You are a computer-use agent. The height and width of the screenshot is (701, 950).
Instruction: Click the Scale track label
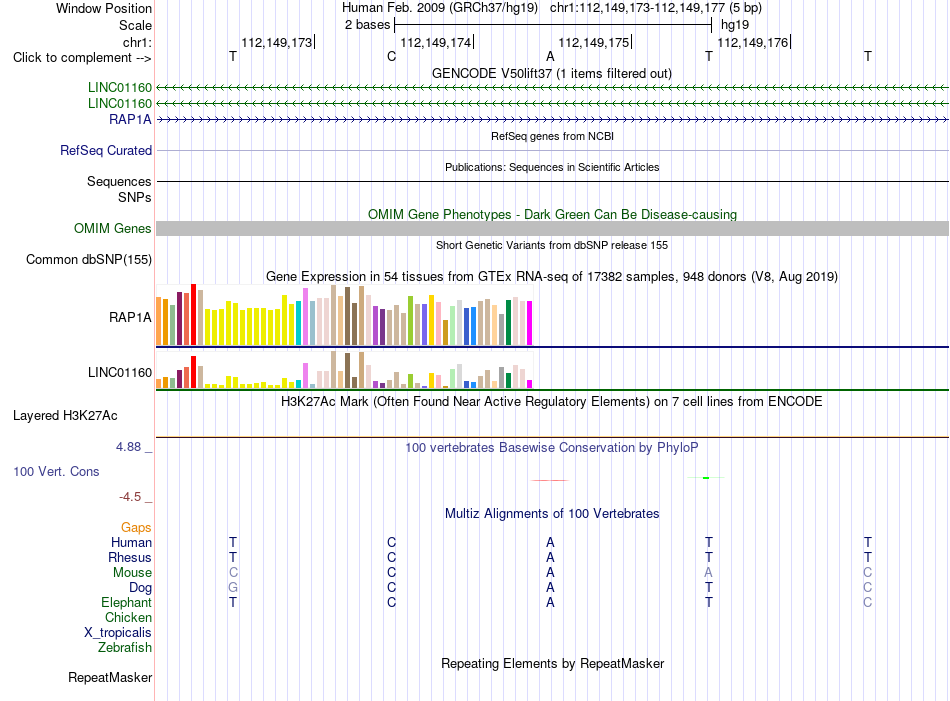[x=135, y=25]
